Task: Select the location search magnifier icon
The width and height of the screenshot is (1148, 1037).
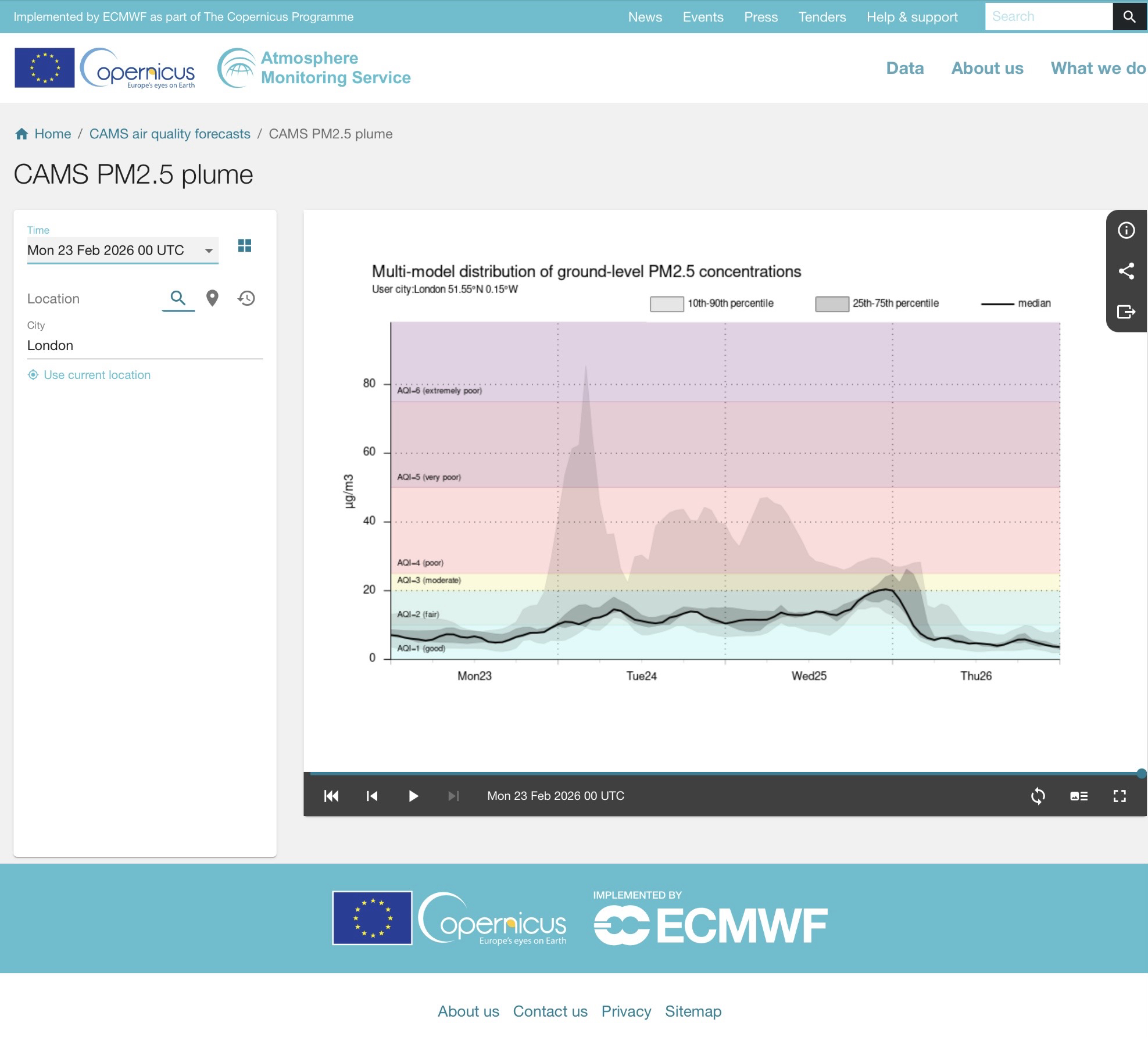Action: tap(178, 298)
